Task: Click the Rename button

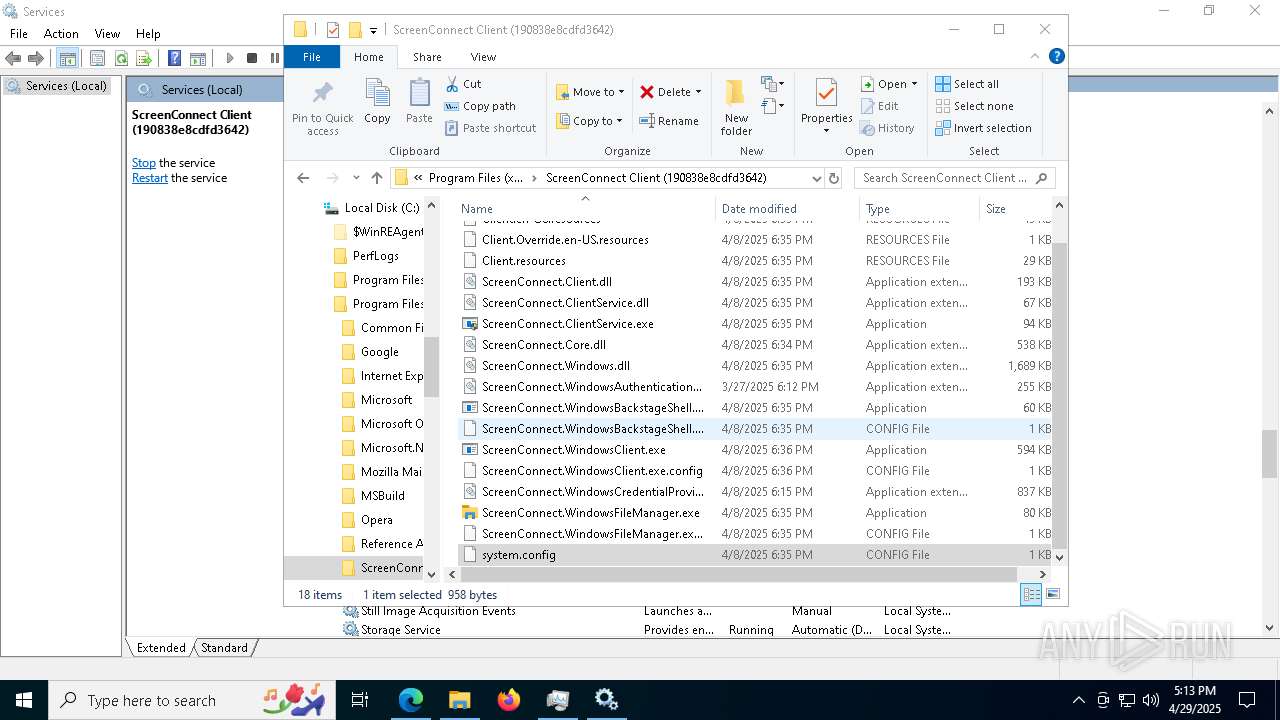Action: (669, 121)
